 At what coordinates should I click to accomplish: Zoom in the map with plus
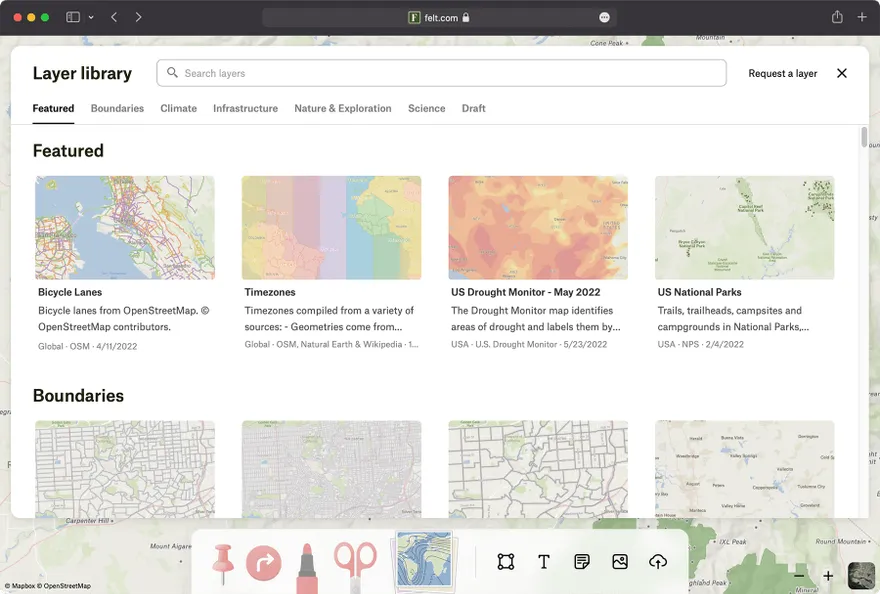tap(828, 576)
